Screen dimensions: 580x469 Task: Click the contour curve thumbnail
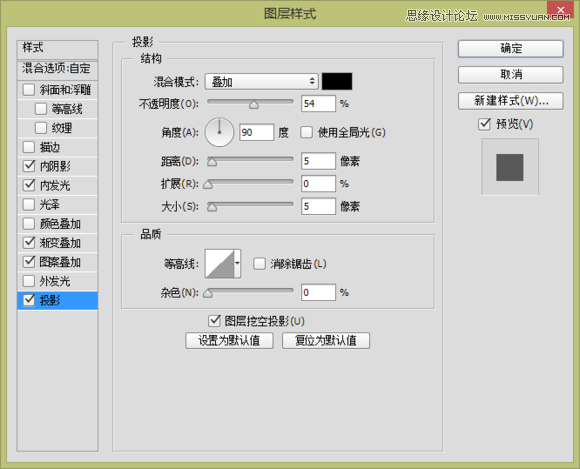(220, 264)
